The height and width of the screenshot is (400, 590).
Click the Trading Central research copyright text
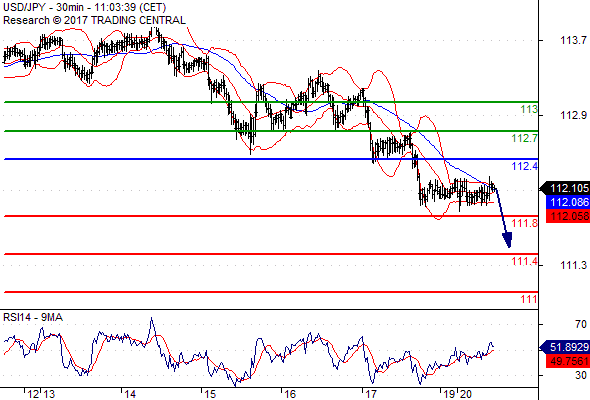(94, 20)
